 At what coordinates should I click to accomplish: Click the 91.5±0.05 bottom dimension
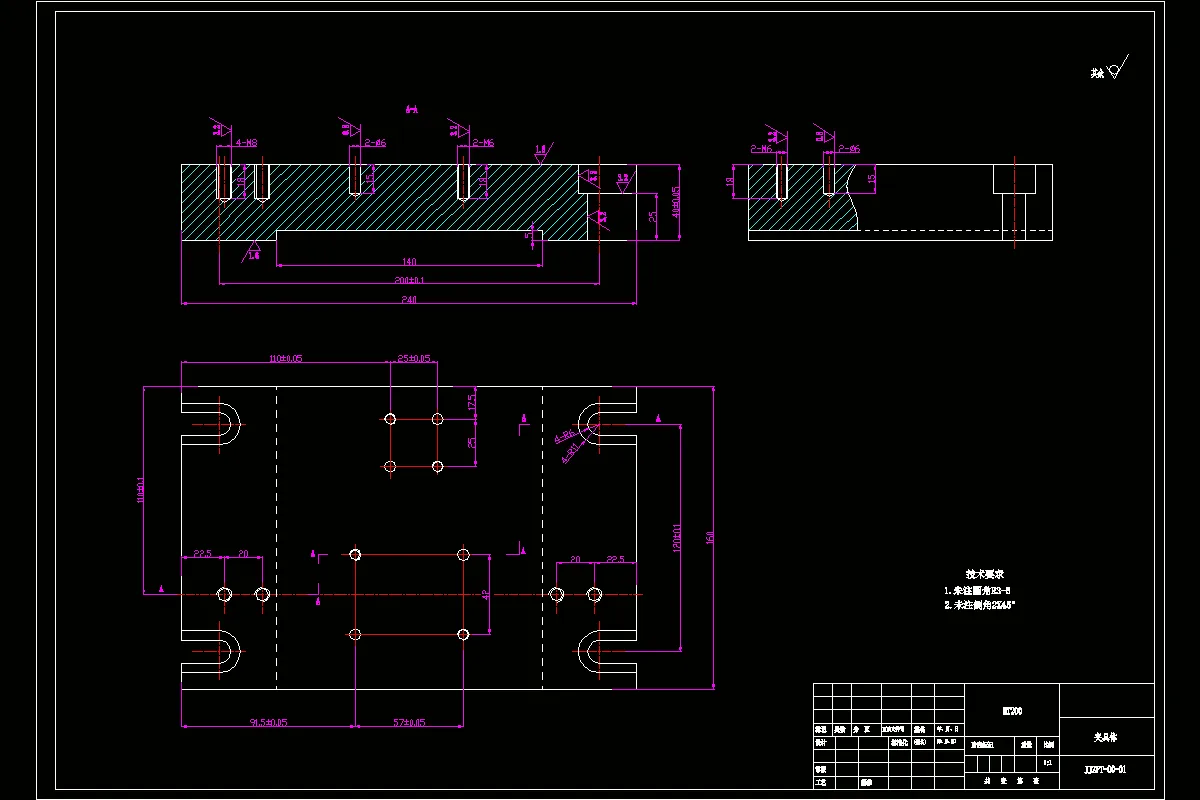(268, 720)
